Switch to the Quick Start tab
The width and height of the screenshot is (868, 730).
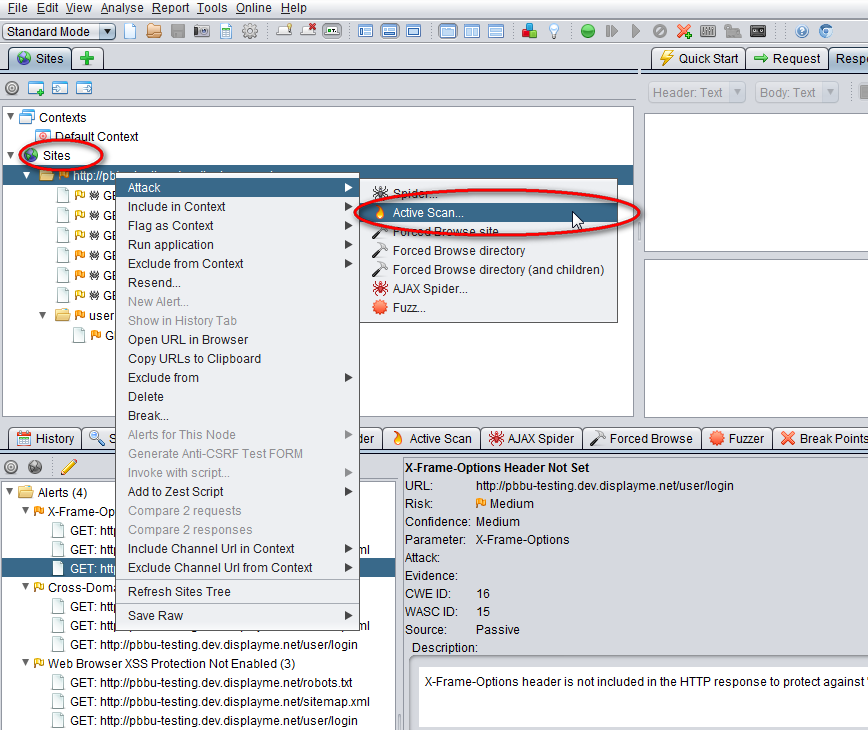pyautogui.click(x=697, y=58)
